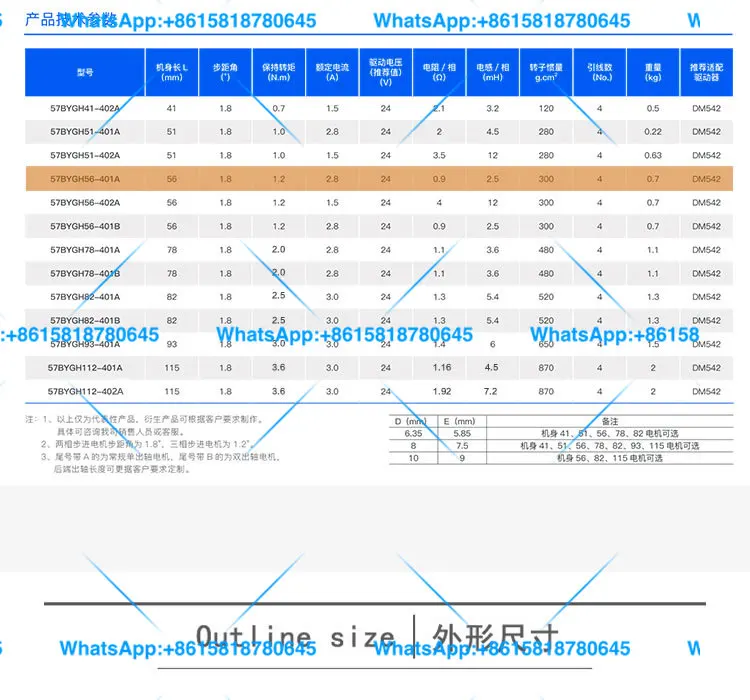Click the 外形尺寸 heading
The width and height of the screenshot is (750, 700).
point(496,637)
